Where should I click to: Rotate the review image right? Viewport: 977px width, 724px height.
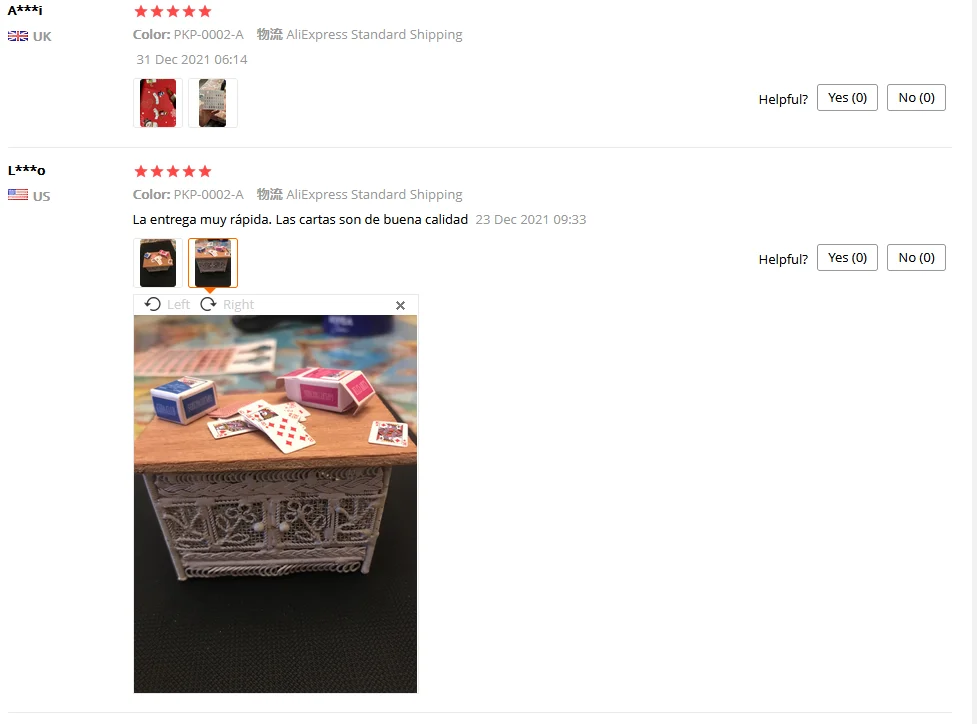point(208,304)
